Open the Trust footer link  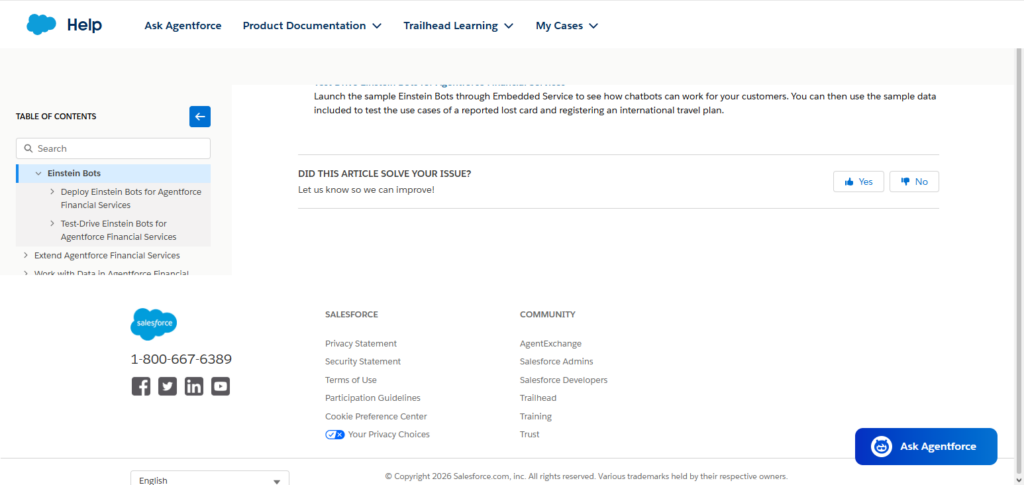click(530, 435)
